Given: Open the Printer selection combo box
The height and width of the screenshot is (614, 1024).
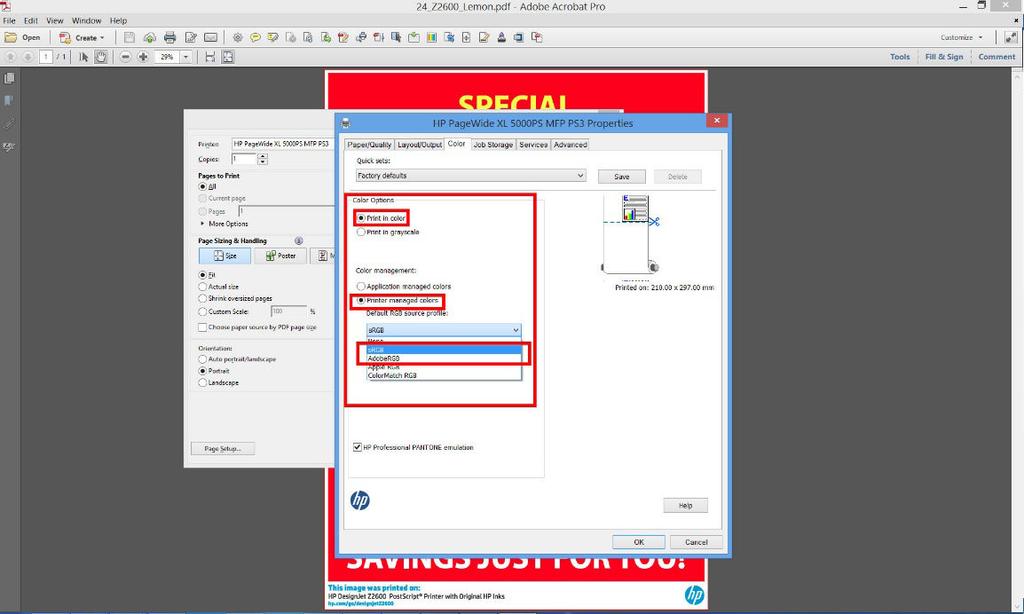Looking at the screenshot, I should point(282,144).
